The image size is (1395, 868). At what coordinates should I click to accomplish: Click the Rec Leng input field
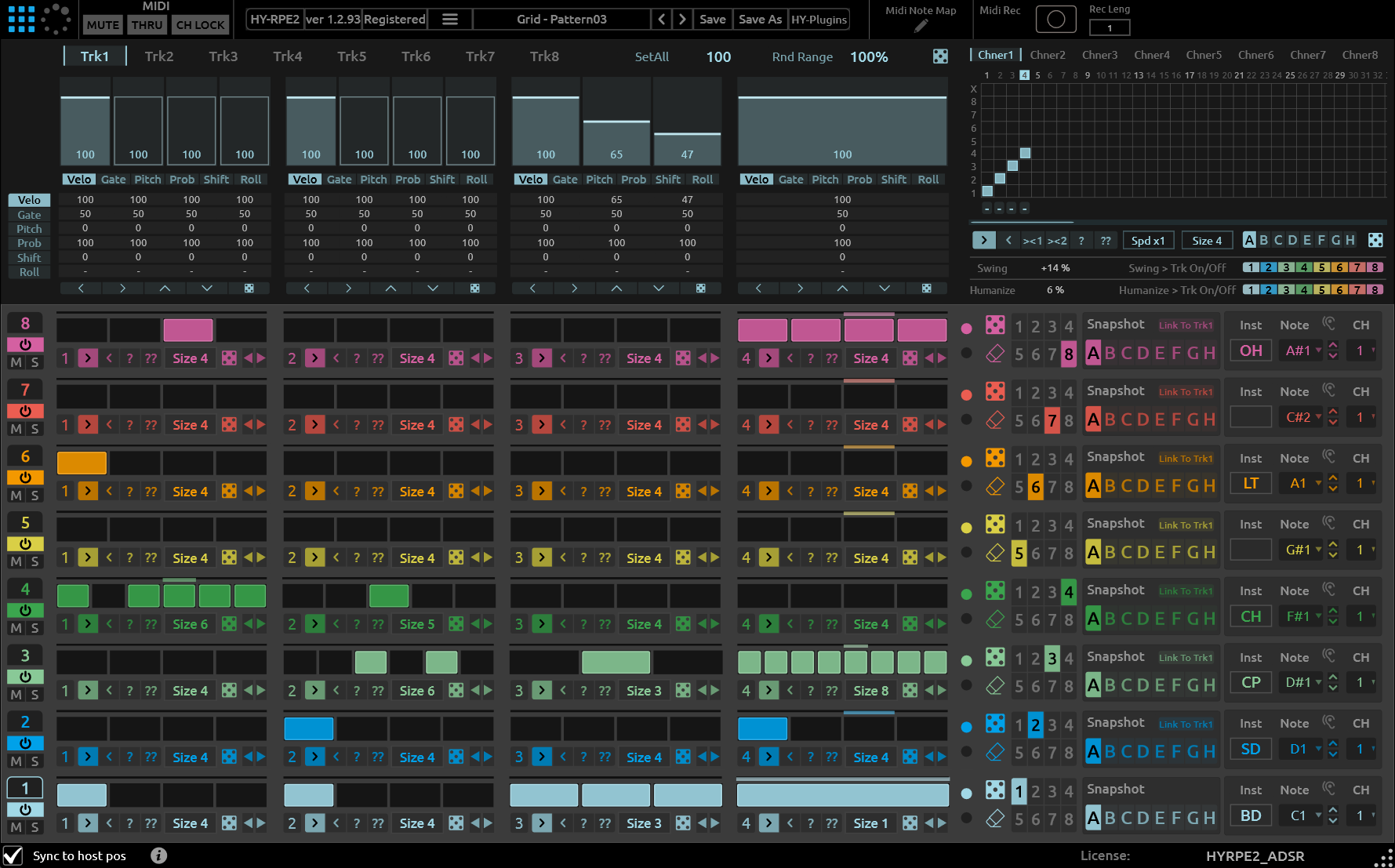(1109, 28)
